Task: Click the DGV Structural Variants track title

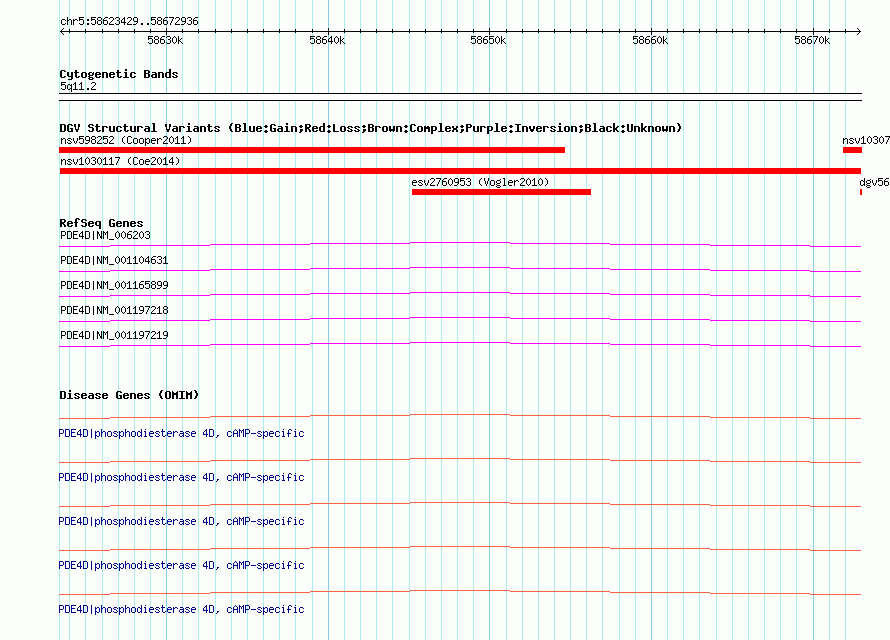Action: (371, 128)
